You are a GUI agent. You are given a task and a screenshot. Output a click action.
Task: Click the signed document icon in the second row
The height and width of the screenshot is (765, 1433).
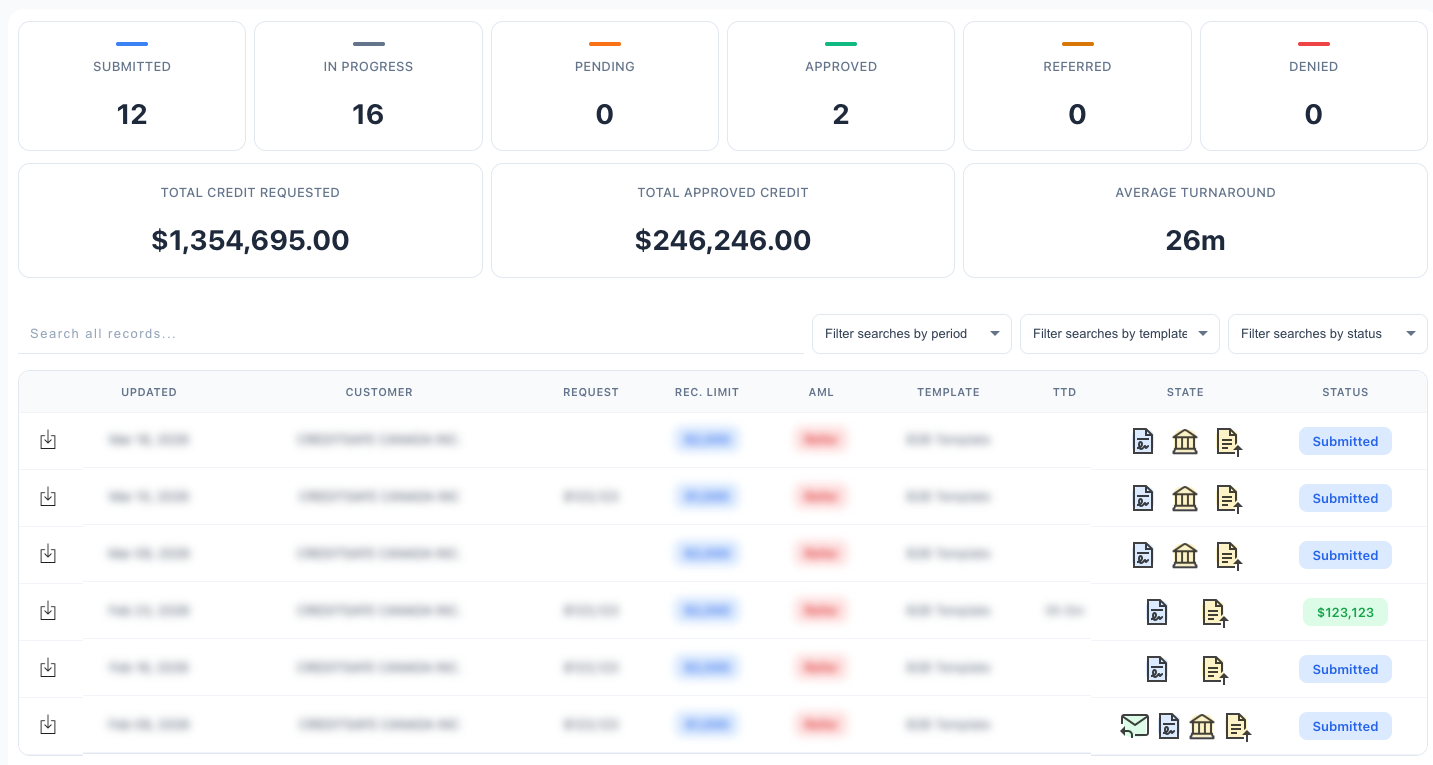tap(1143, 498)
